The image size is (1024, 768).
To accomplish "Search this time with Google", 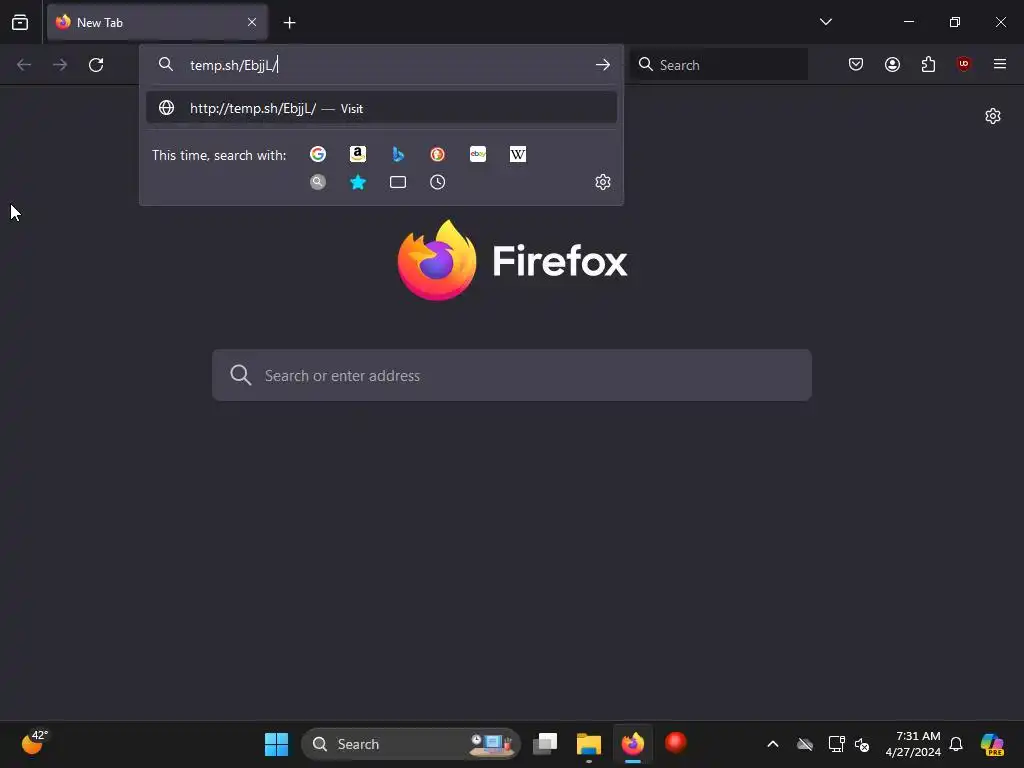I will 318,154.
